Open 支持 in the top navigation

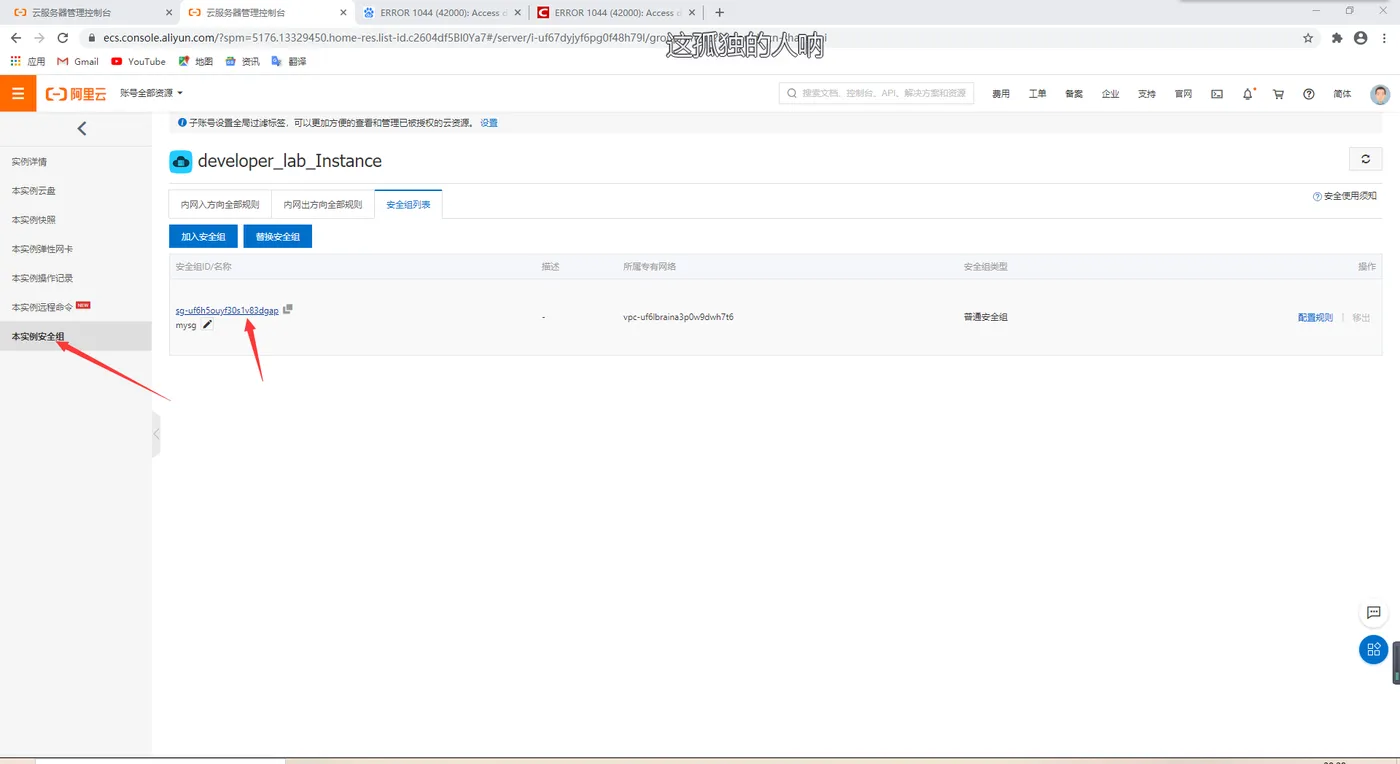pyautogui.click(x=1147, y=94)
